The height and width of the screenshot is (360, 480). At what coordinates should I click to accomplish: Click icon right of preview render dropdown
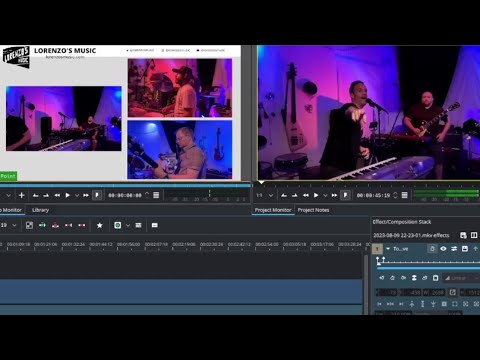click(x=138, y=225)
